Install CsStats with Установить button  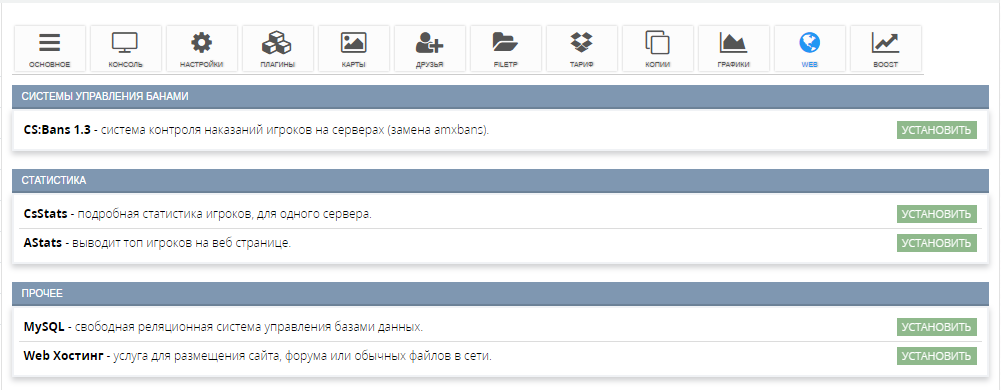[937, 214]
